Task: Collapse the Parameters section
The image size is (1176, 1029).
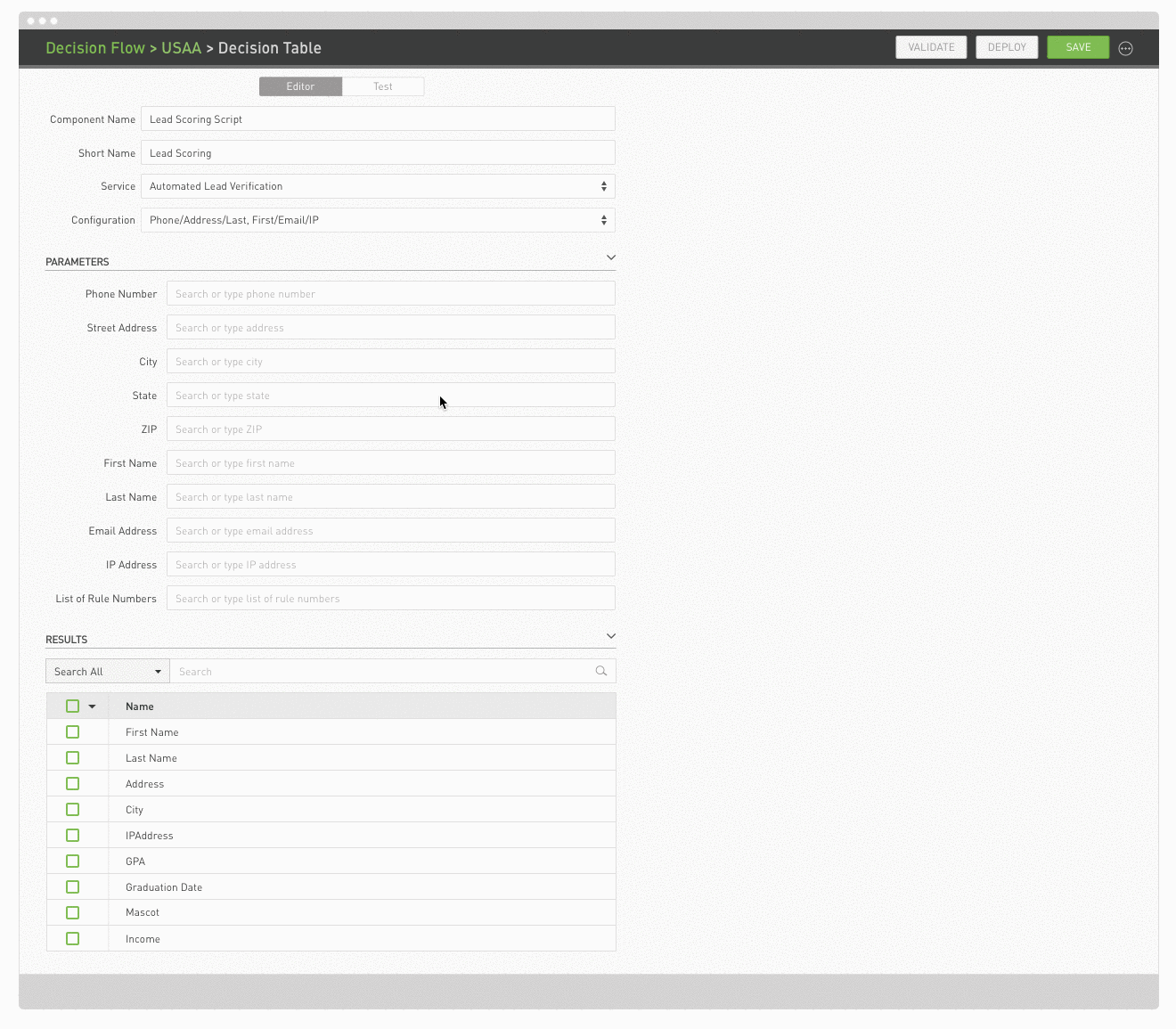Action: 611,257
